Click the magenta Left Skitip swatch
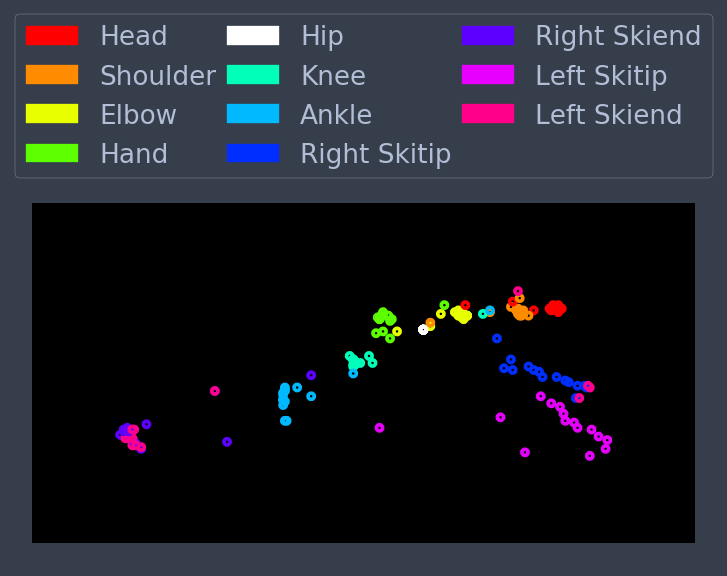 point(488,75)
